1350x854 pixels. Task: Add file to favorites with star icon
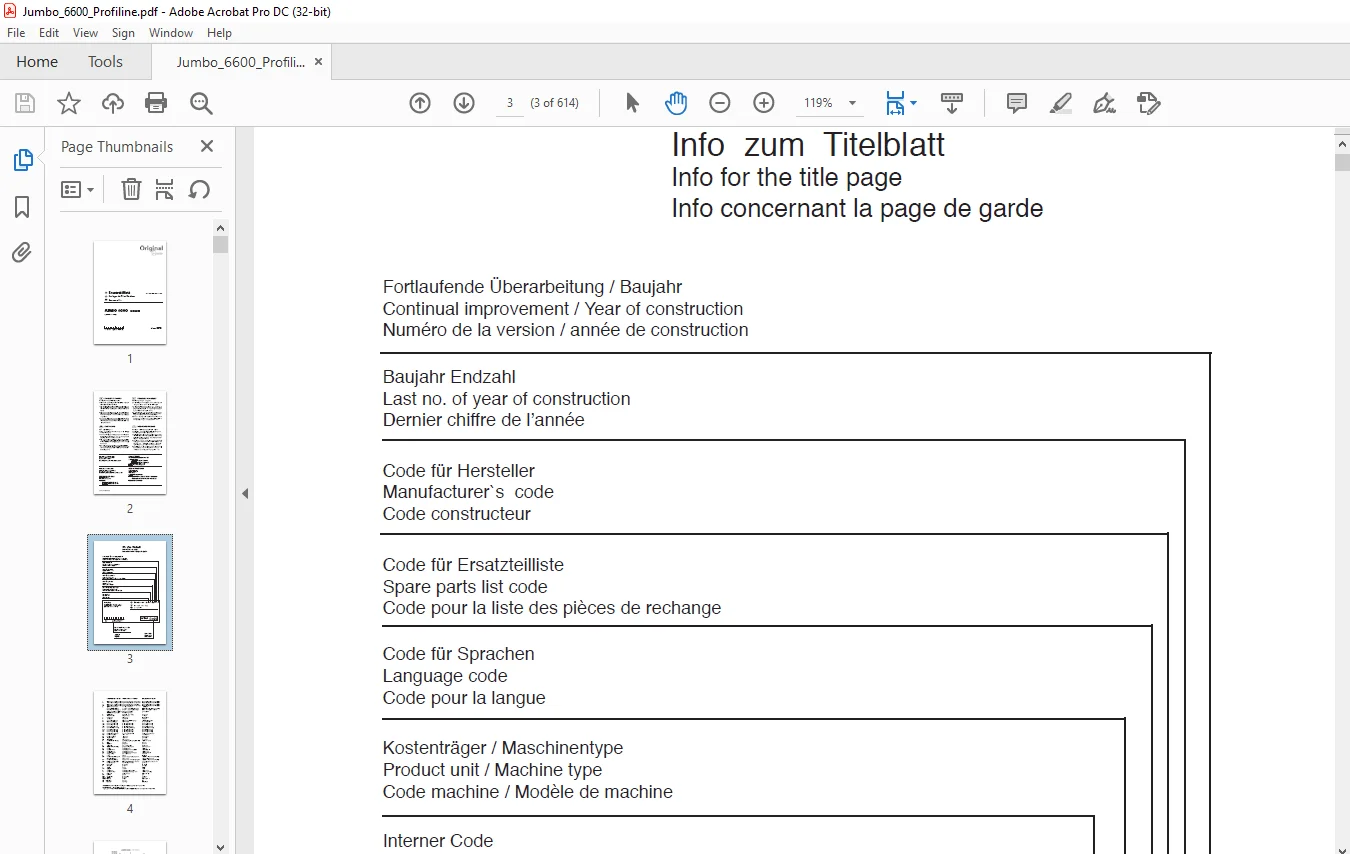(x=68, y=103)
